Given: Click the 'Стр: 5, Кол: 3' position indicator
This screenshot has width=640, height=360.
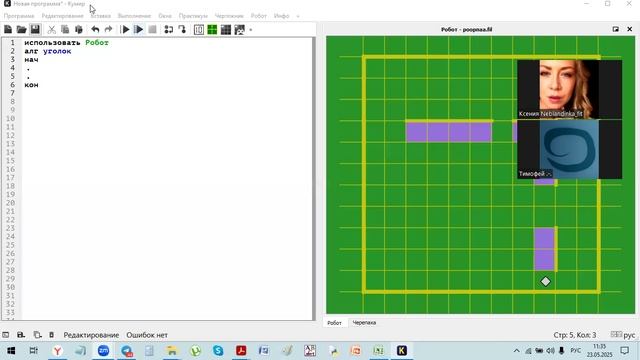Looking at the screenshot, I should pos(575,335).
